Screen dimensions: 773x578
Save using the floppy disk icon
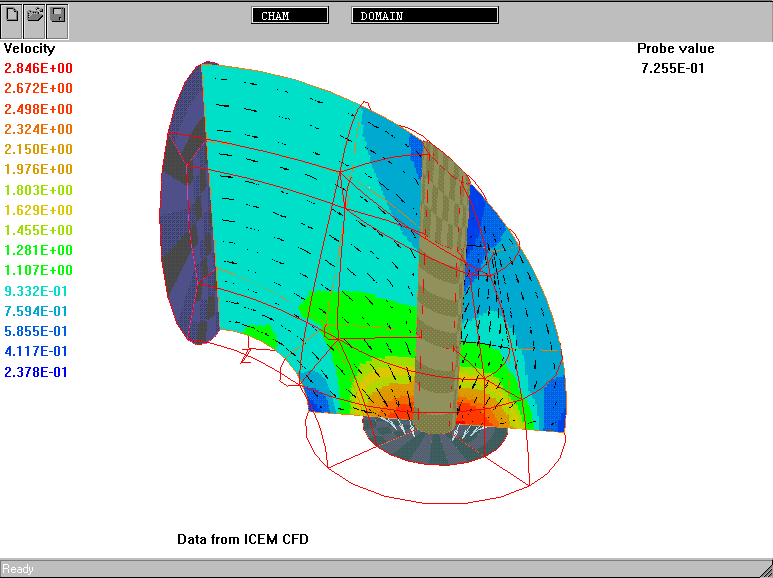[58, 16]
